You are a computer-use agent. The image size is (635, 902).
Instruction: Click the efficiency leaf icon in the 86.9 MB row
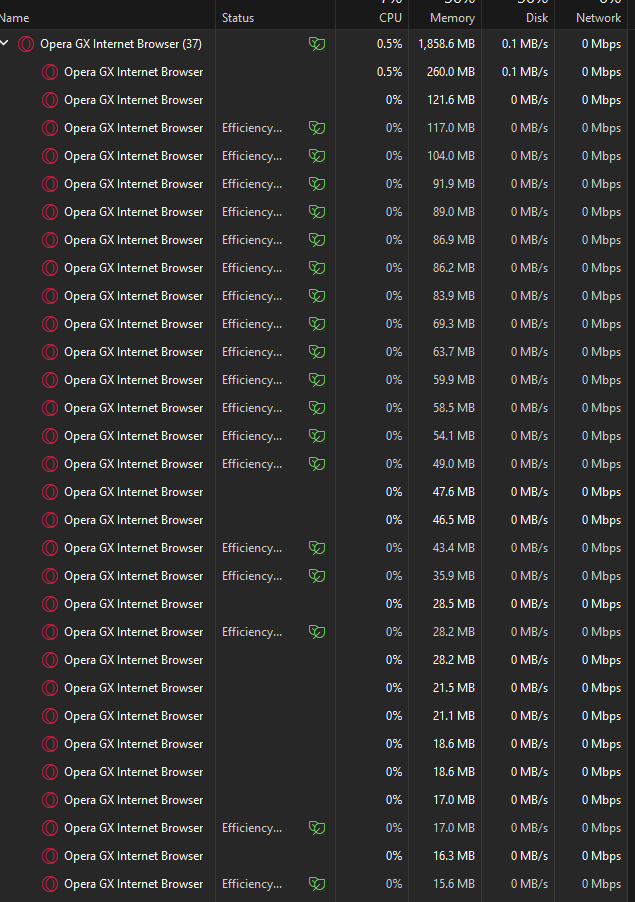point(317,240)
